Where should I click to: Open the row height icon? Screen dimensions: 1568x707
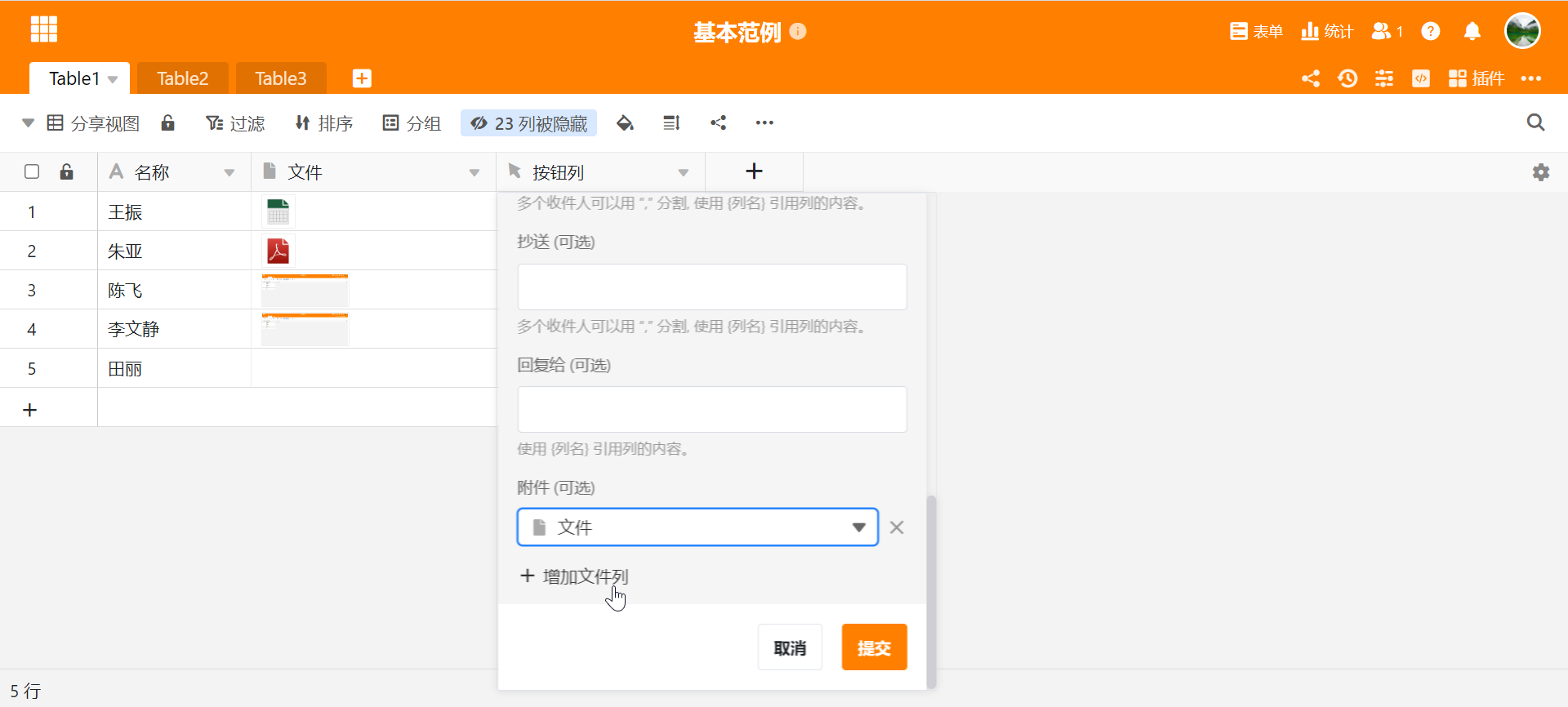pyautogui.click(x=671, y=123)
